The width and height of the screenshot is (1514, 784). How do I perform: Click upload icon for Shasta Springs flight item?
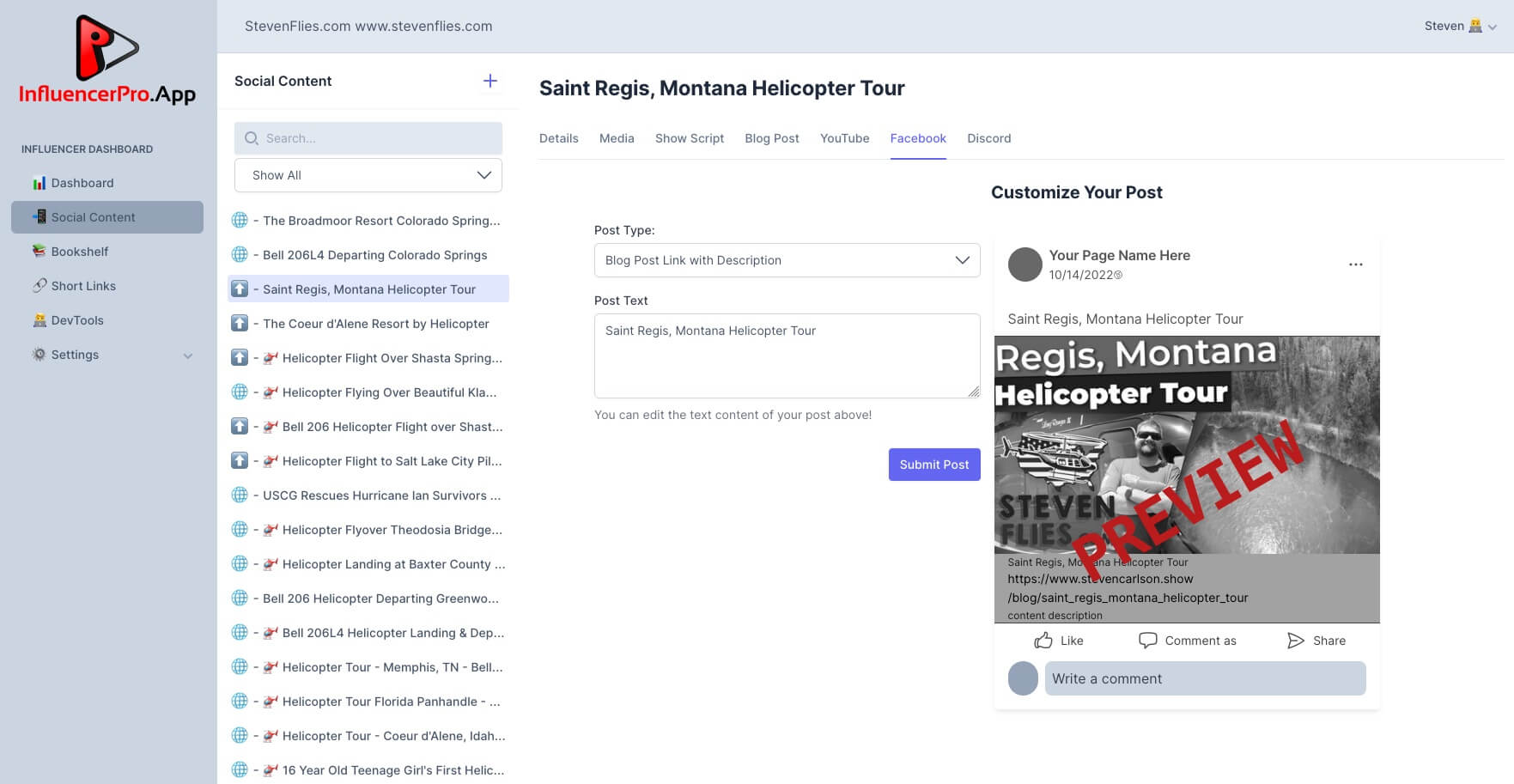pos(240,357)
